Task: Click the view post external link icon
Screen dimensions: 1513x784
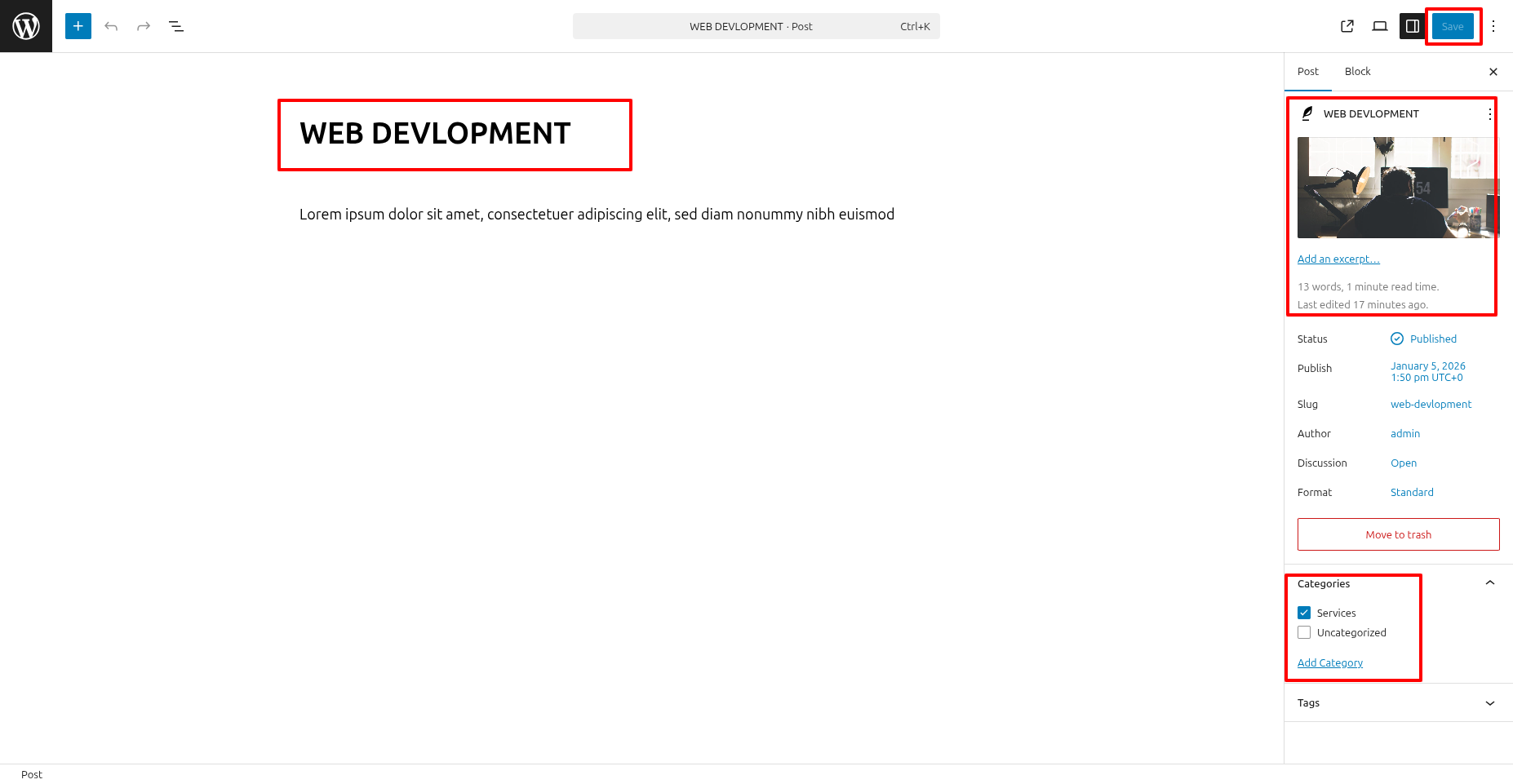Action: (x=1347, y=26)
